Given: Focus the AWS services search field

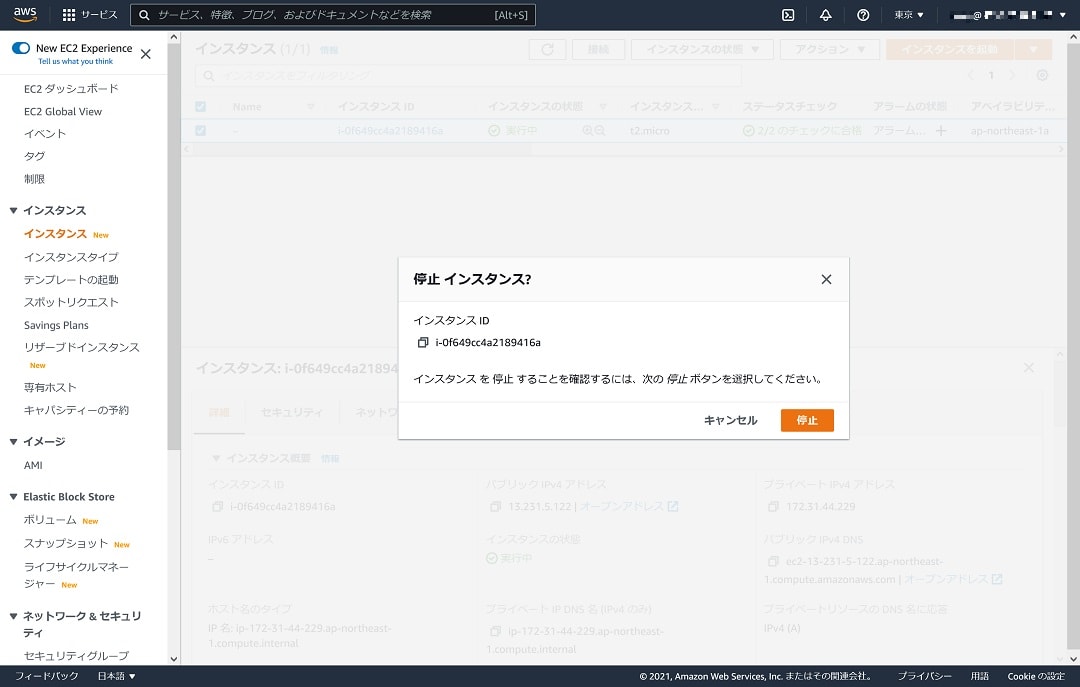Looking at the screenshot, I should [333, 14].
